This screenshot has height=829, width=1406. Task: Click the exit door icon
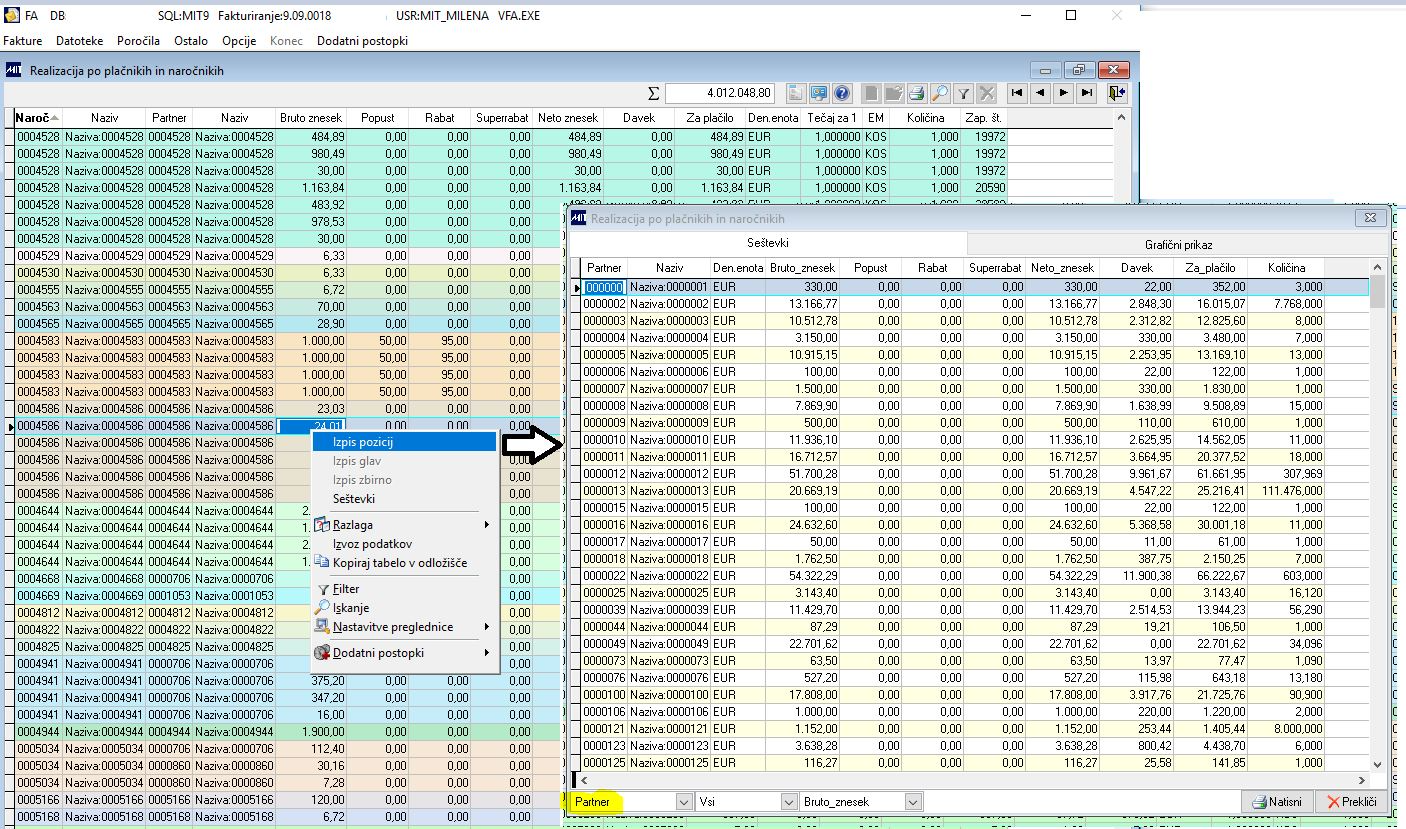[x=1116, y=93]
